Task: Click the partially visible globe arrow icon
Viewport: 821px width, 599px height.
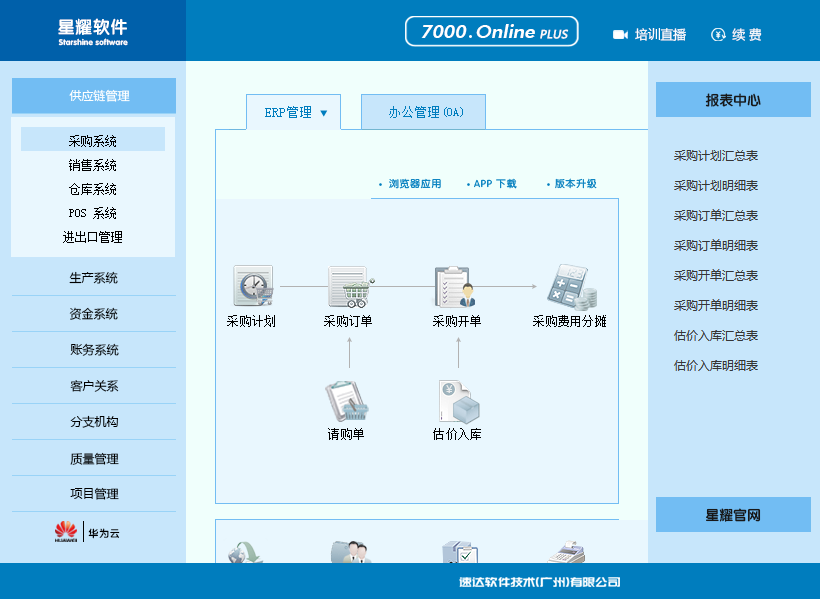Action: (245, 552)
